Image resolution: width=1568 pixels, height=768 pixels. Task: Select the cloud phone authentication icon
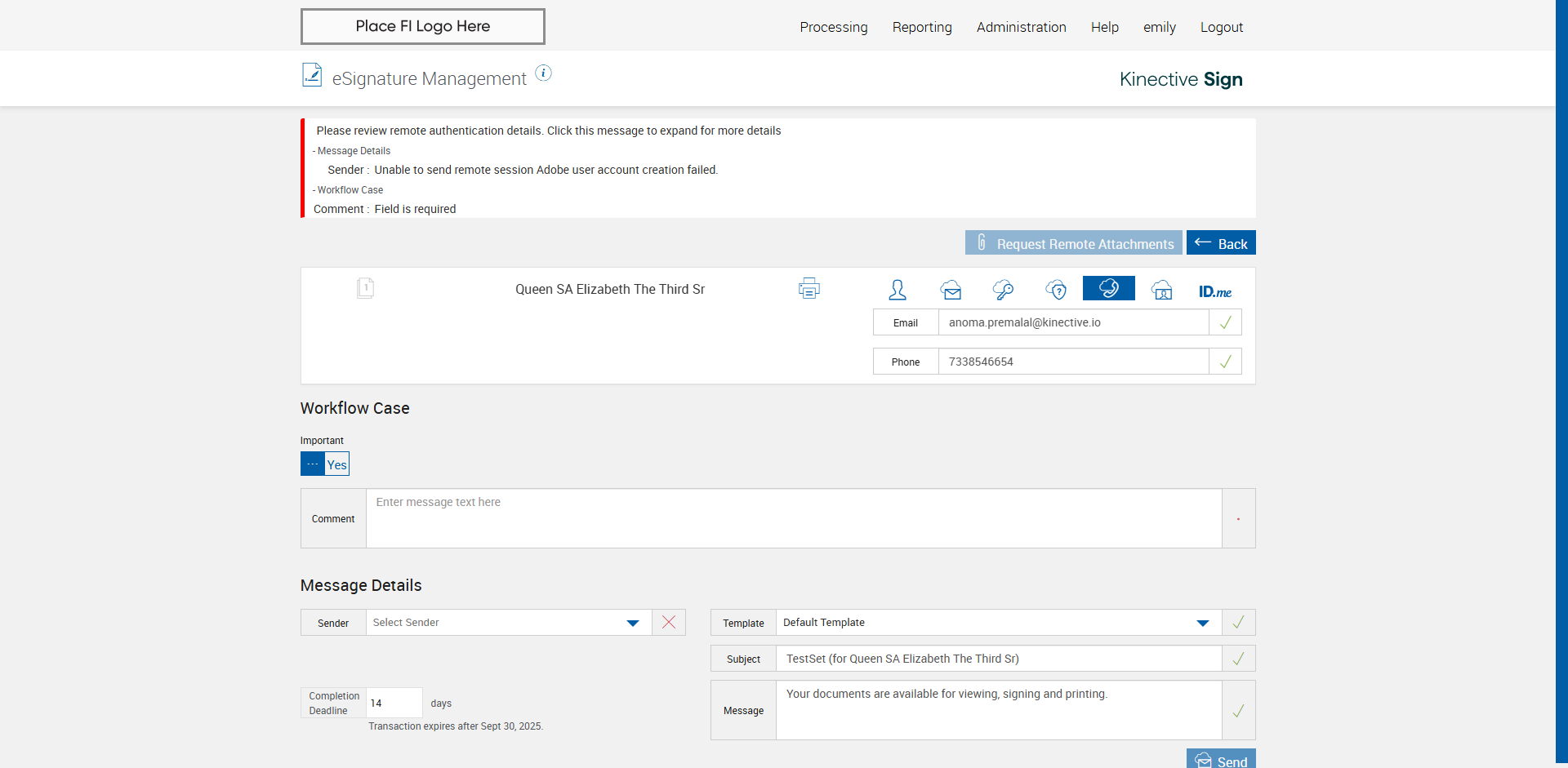(1108, 288)
